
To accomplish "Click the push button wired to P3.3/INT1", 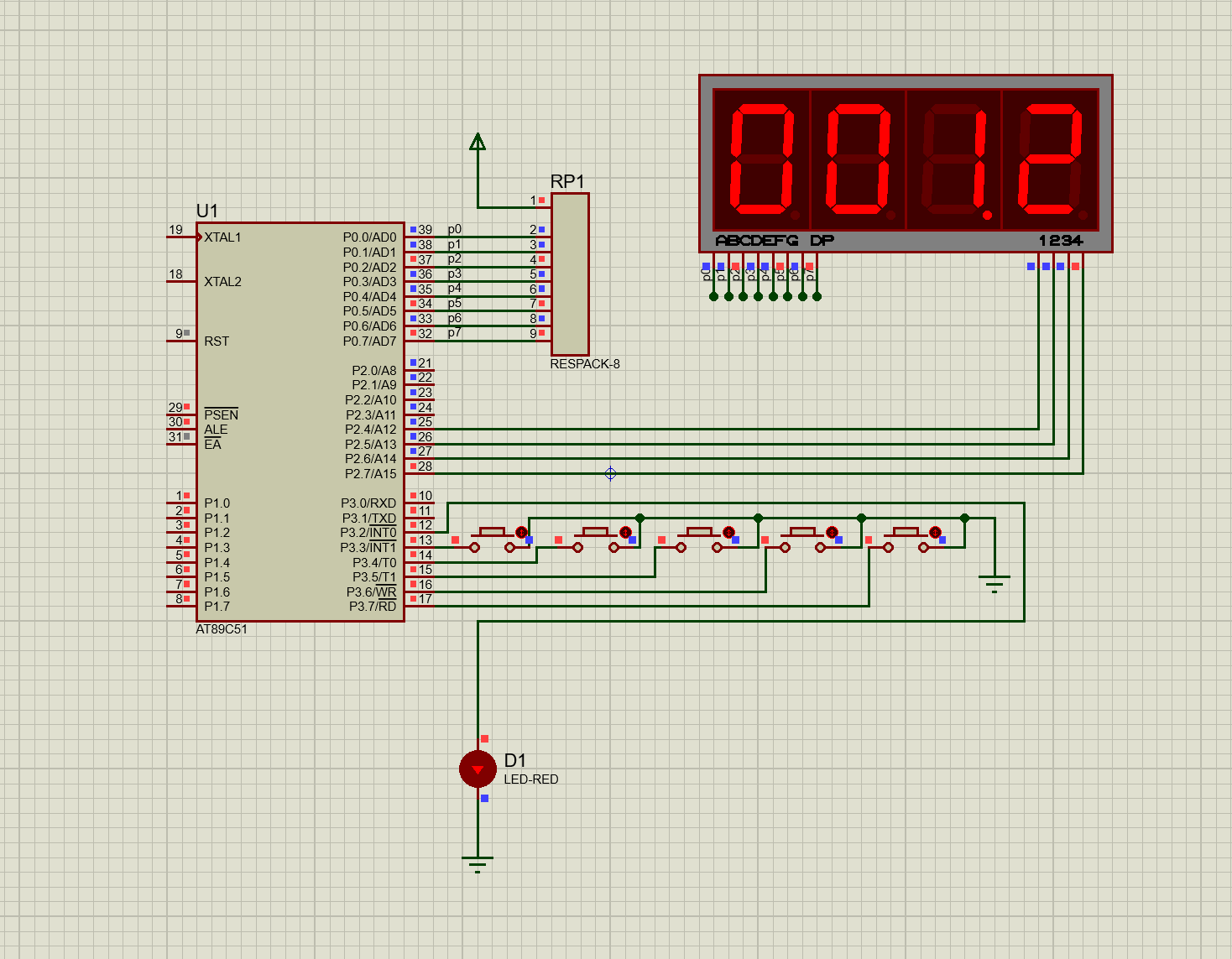I will 493,539.
